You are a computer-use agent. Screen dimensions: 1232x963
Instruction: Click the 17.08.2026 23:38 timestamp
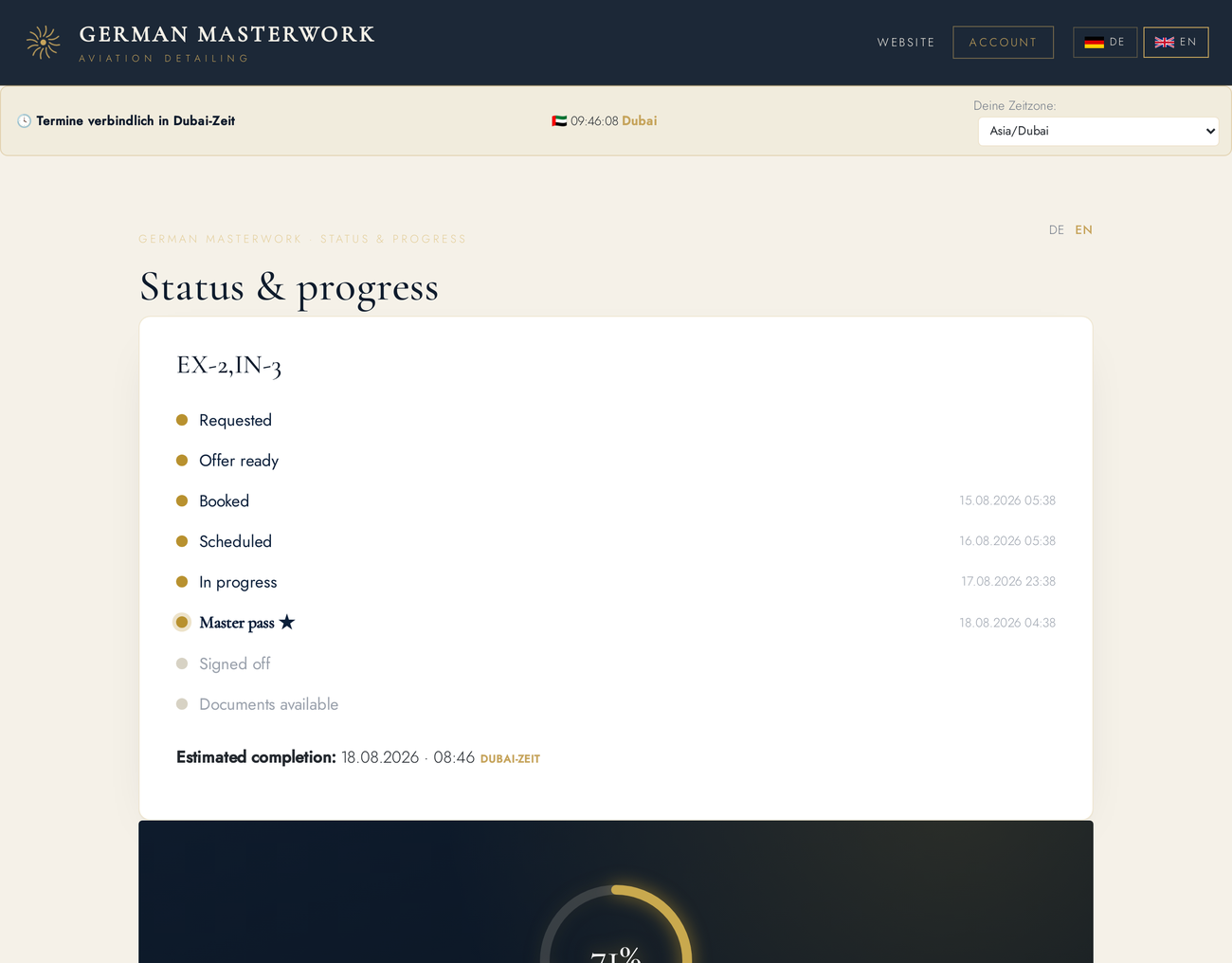tap(1008, 581)
